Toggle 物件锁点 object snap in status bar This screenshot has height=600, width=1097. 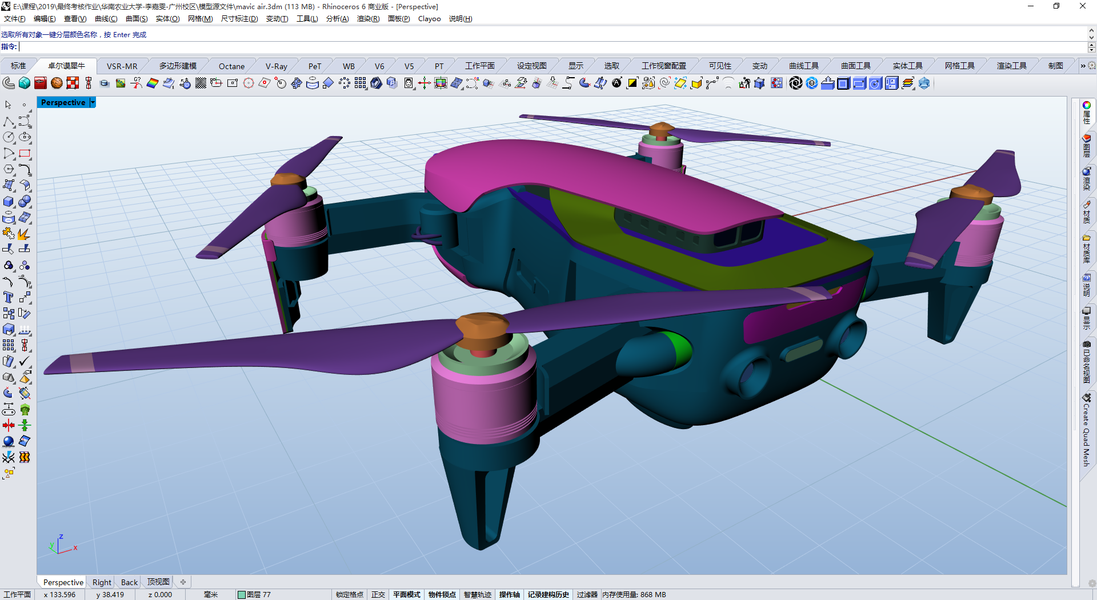(x=442, y=594)
